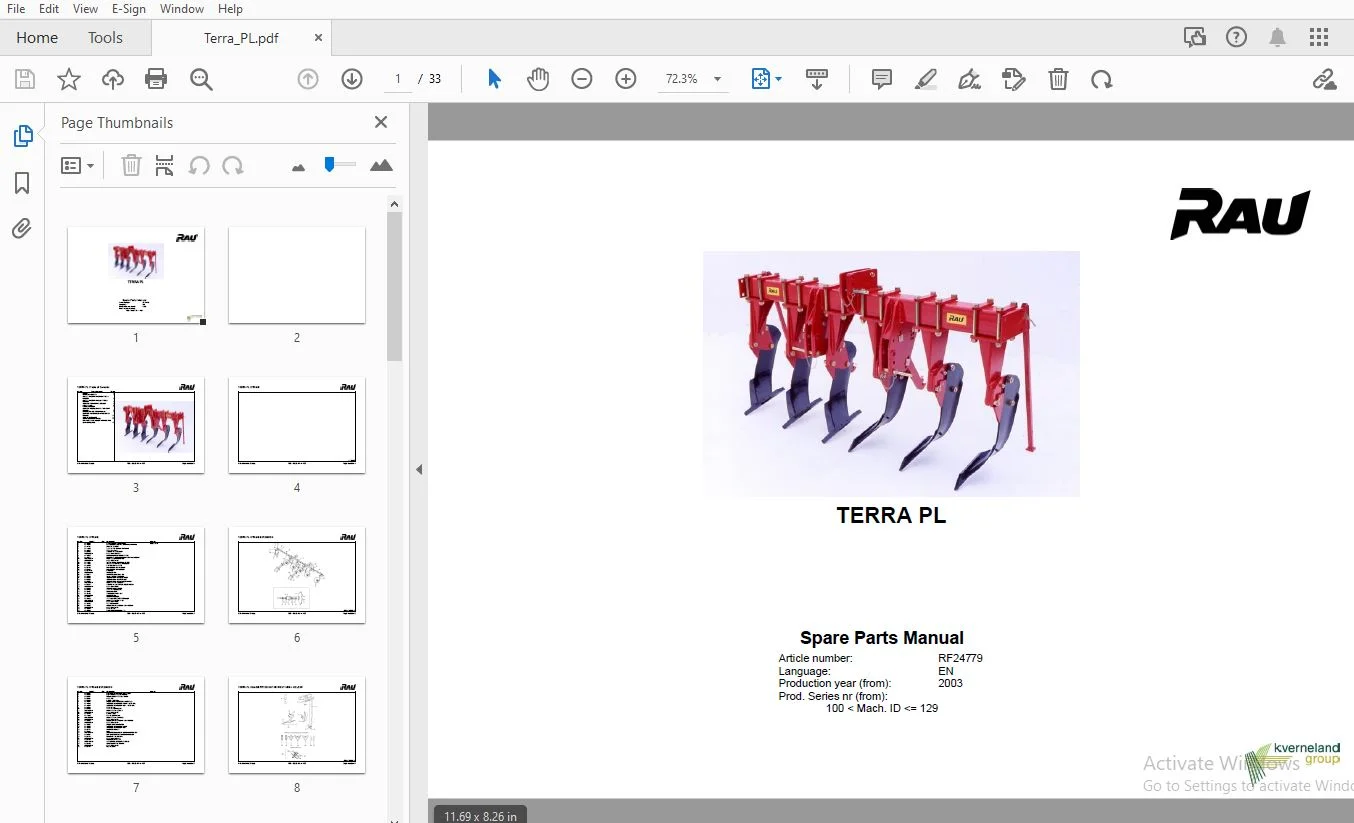This screenshot has height=823, width=1354.
Task: Select the page 6 thumbnail
Action: pos(297,575)
